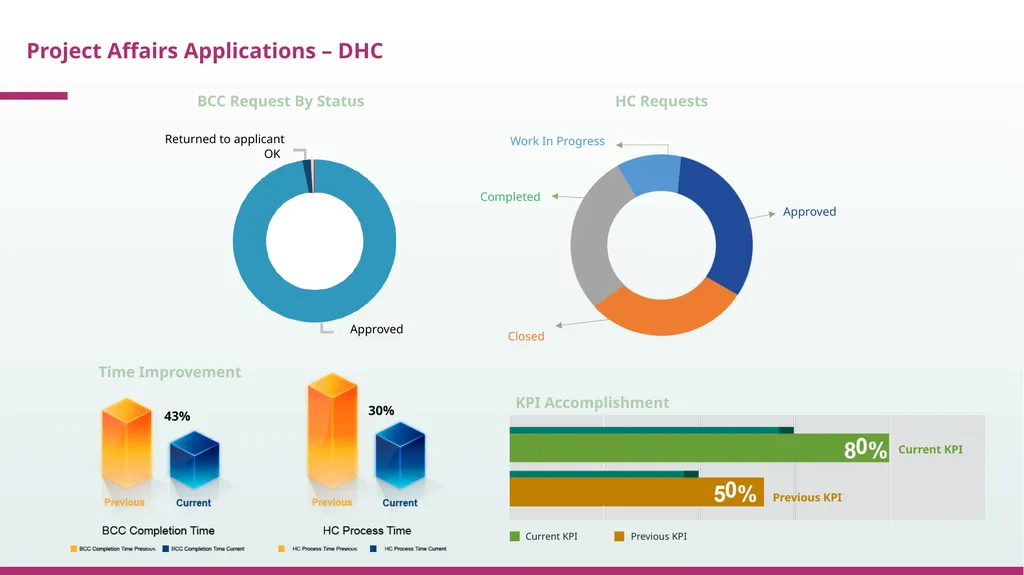Select the orange swatch for BCC Completion Time Previous
This screenshot has width=1024, height=575.
point(74,549)
